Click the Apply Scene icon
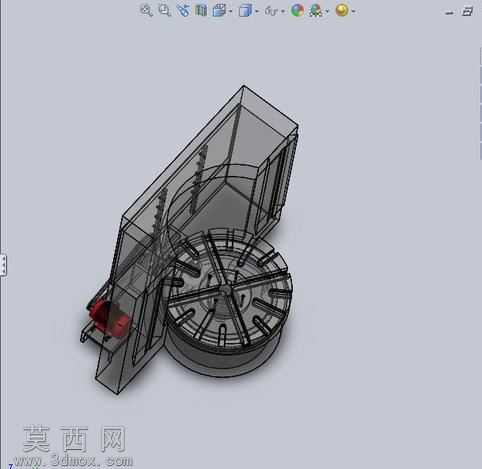Image resolution: width=482 pixels, height=469 pixels. (x=315, y=11)
